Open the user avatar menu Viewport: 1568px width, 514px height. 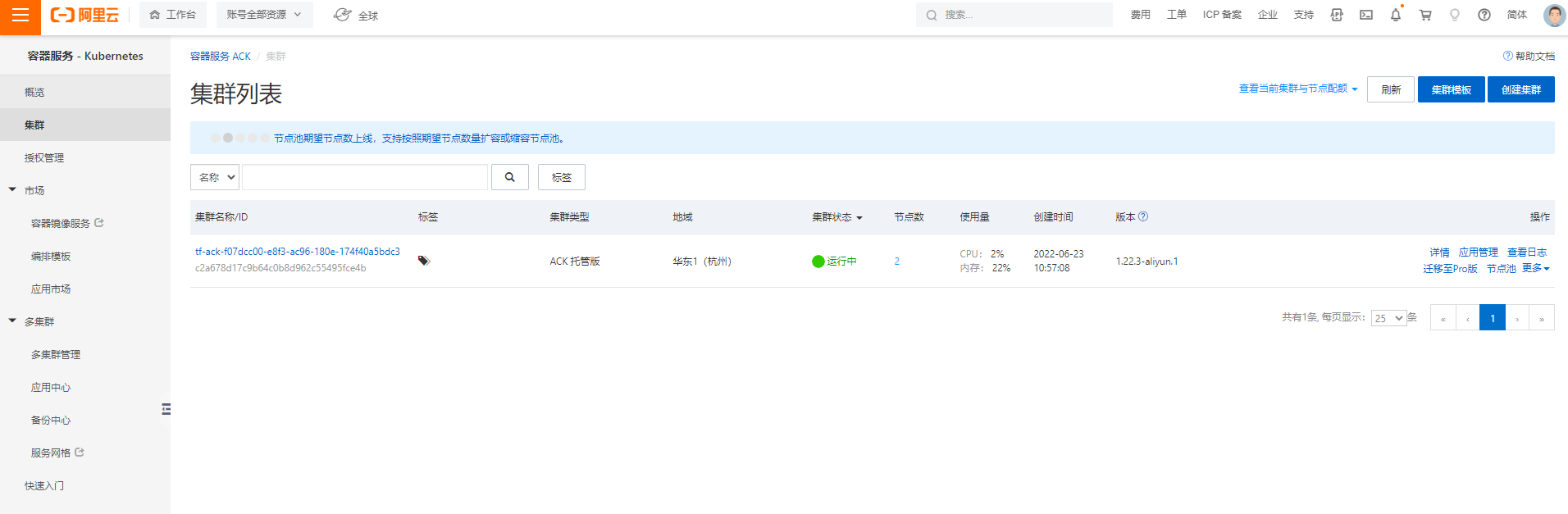click(1553, 15)
